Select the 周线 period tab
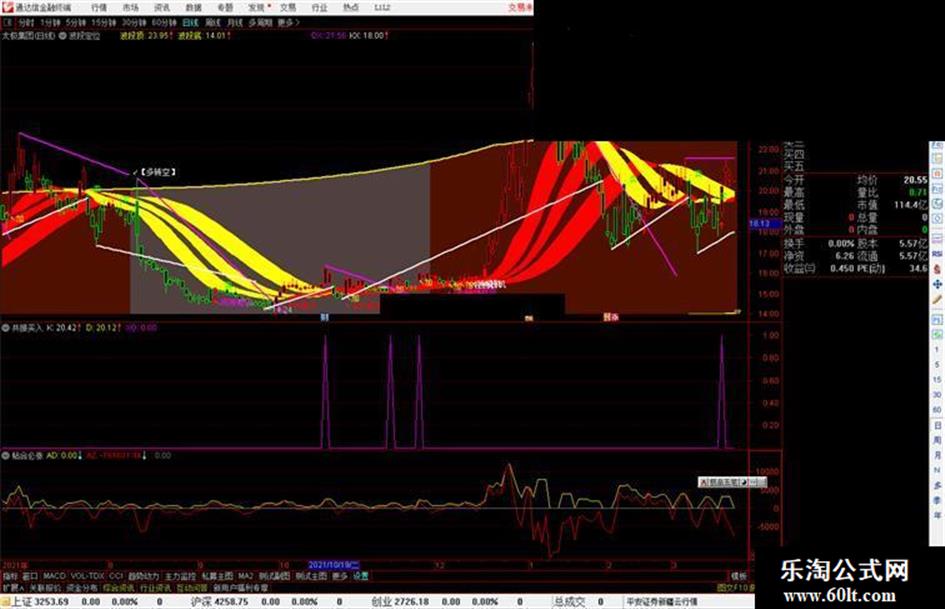The height and width of the screenshot is (609, 945). tap(213, 22)
